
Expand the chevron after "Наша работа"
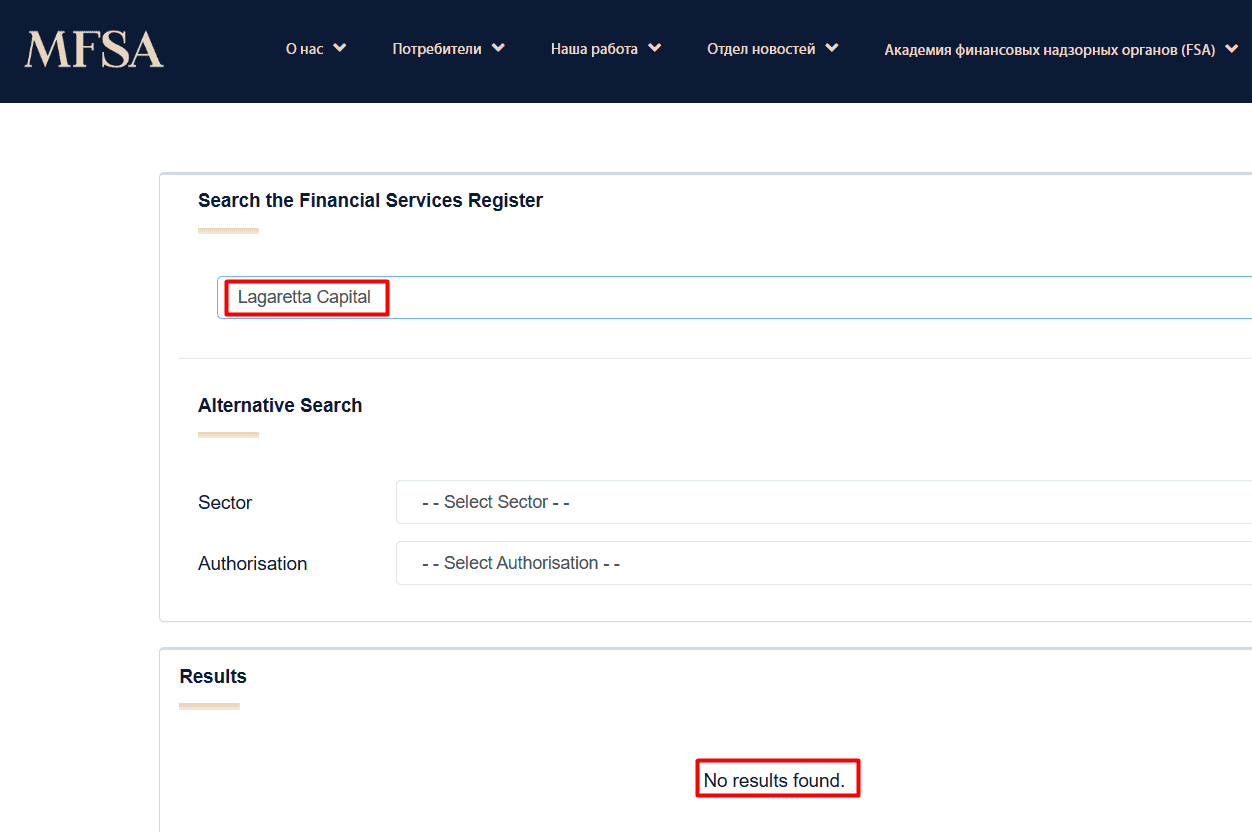pos(655,48)
